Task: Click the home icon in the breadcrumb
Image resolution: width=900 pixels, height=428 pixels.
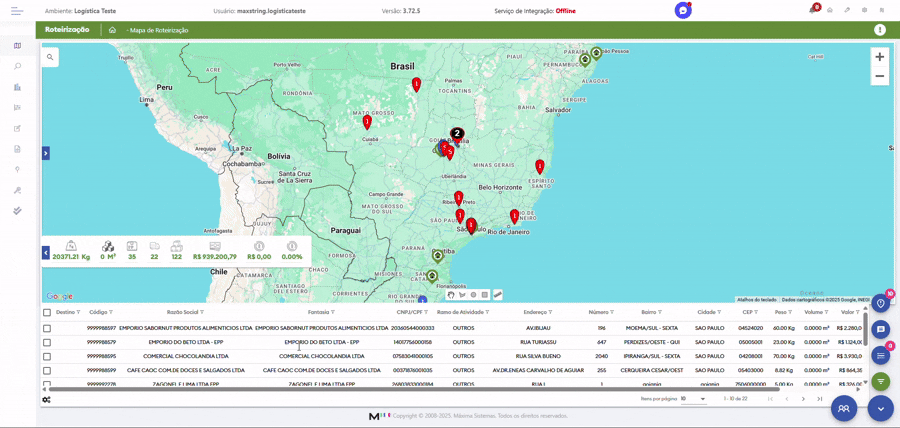Action: [112, 30]
